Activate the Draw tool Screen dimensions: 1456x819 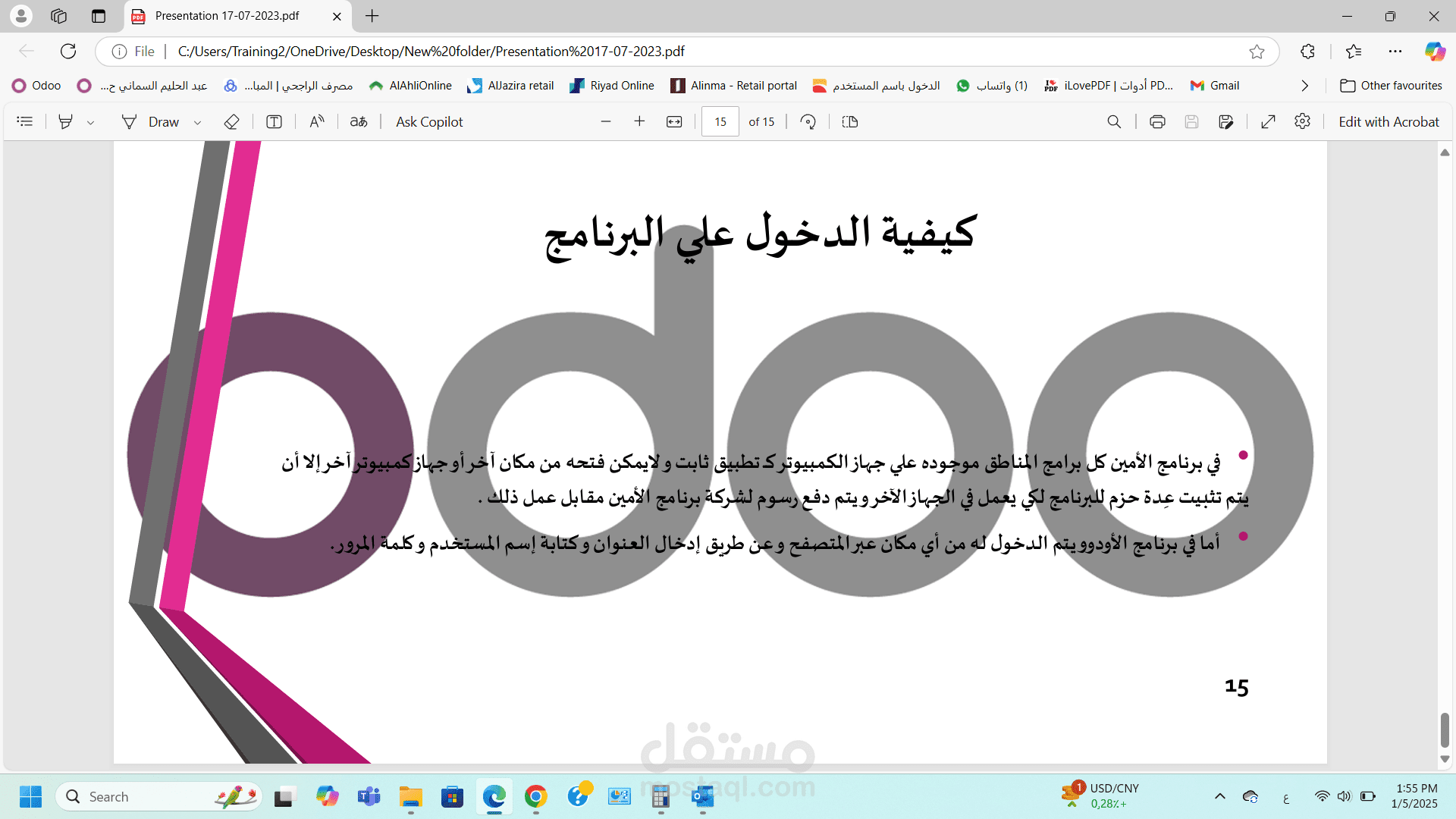[x=150, y=121]
